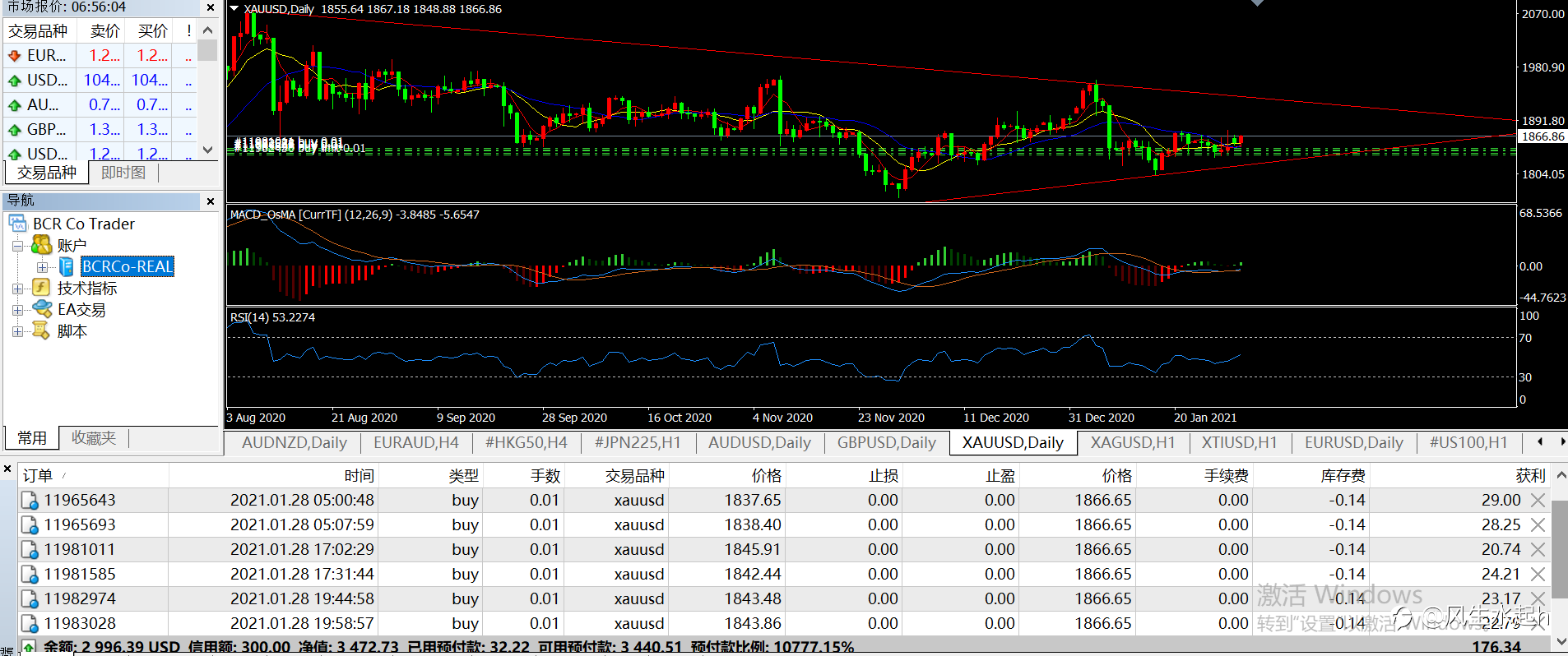Close the Navigator panel

pos(211,201)
